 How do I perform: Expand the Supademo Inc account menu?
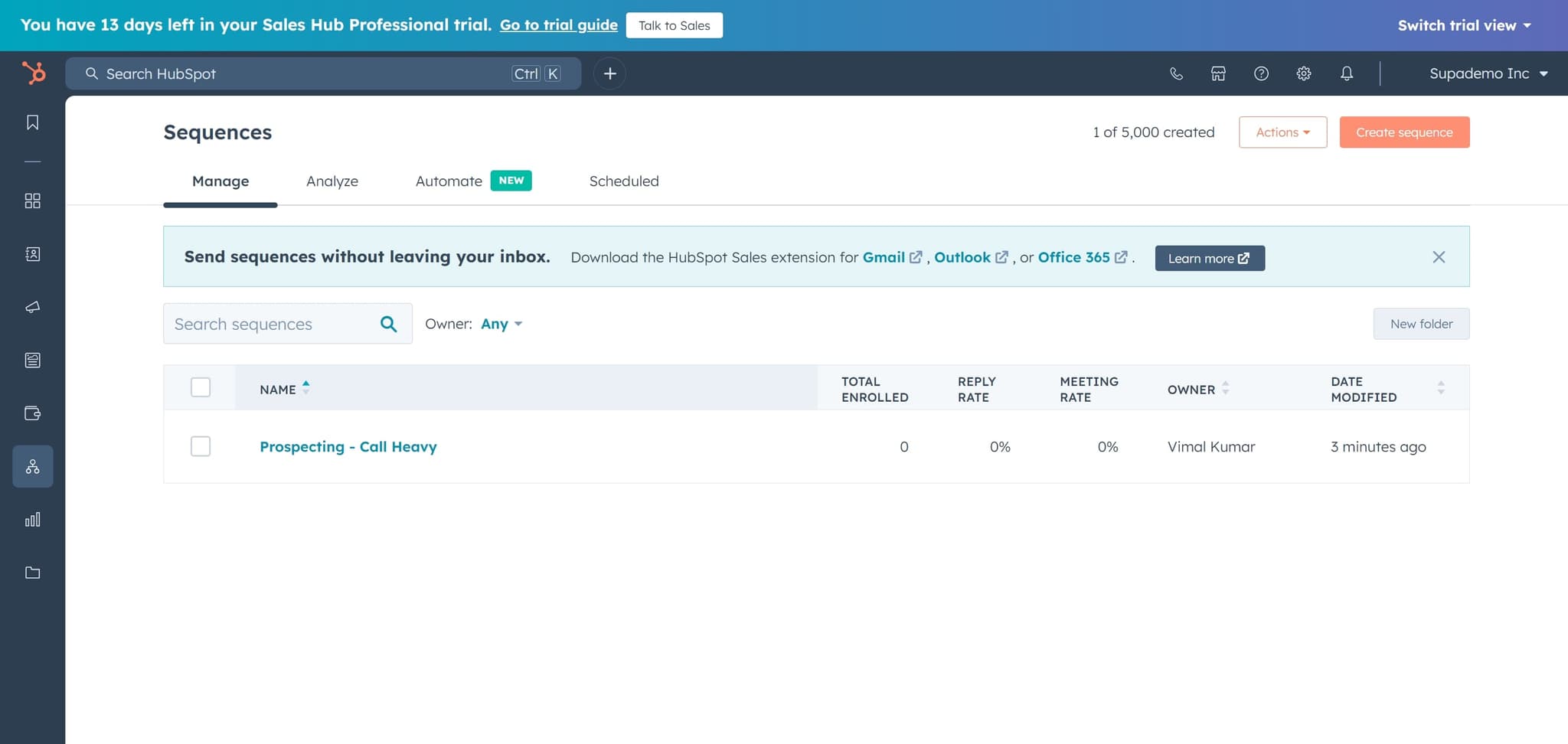click(x=1488, y=73)
